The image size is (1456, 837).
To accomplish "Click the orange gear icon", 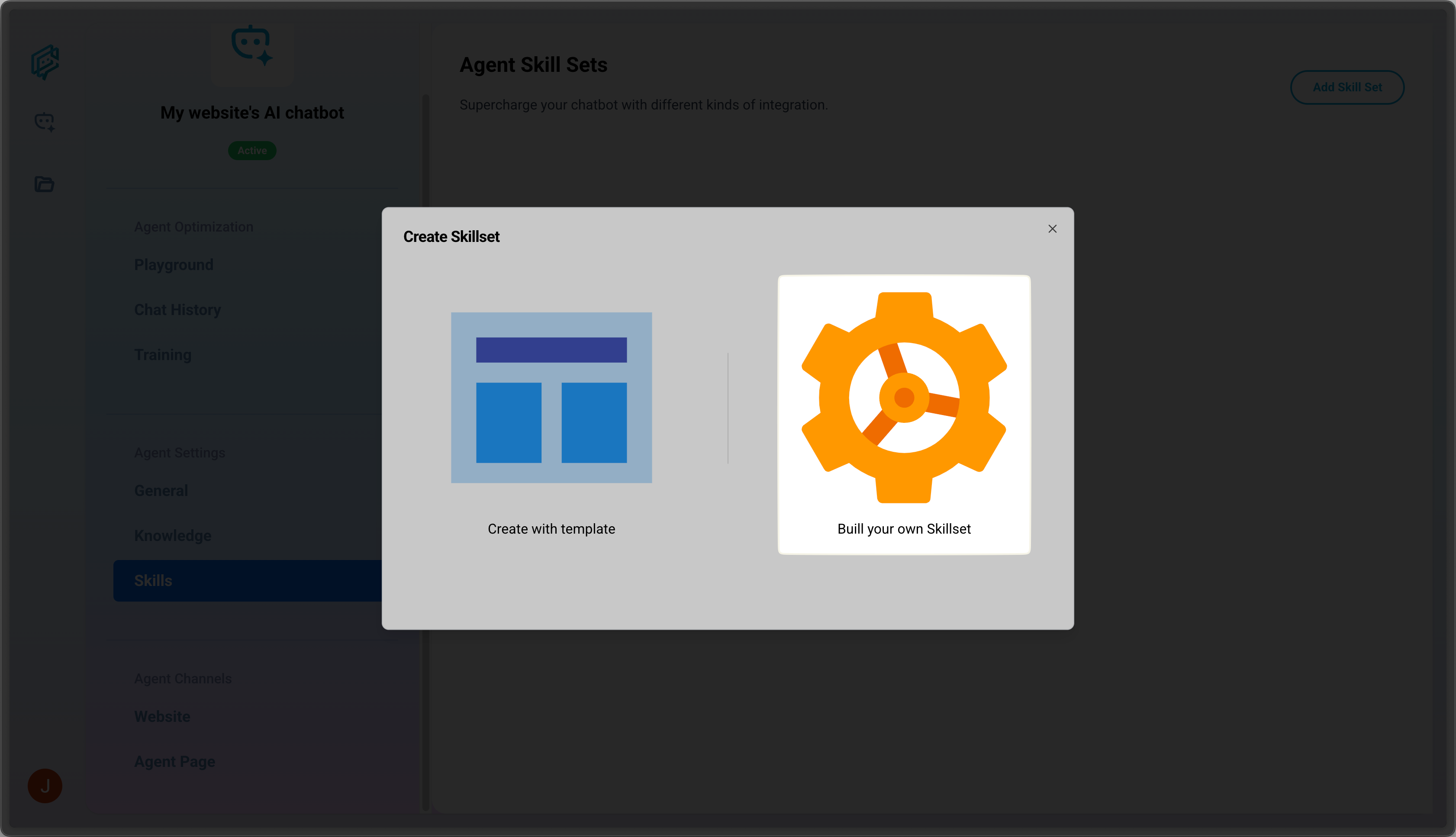I will (904, 398).
